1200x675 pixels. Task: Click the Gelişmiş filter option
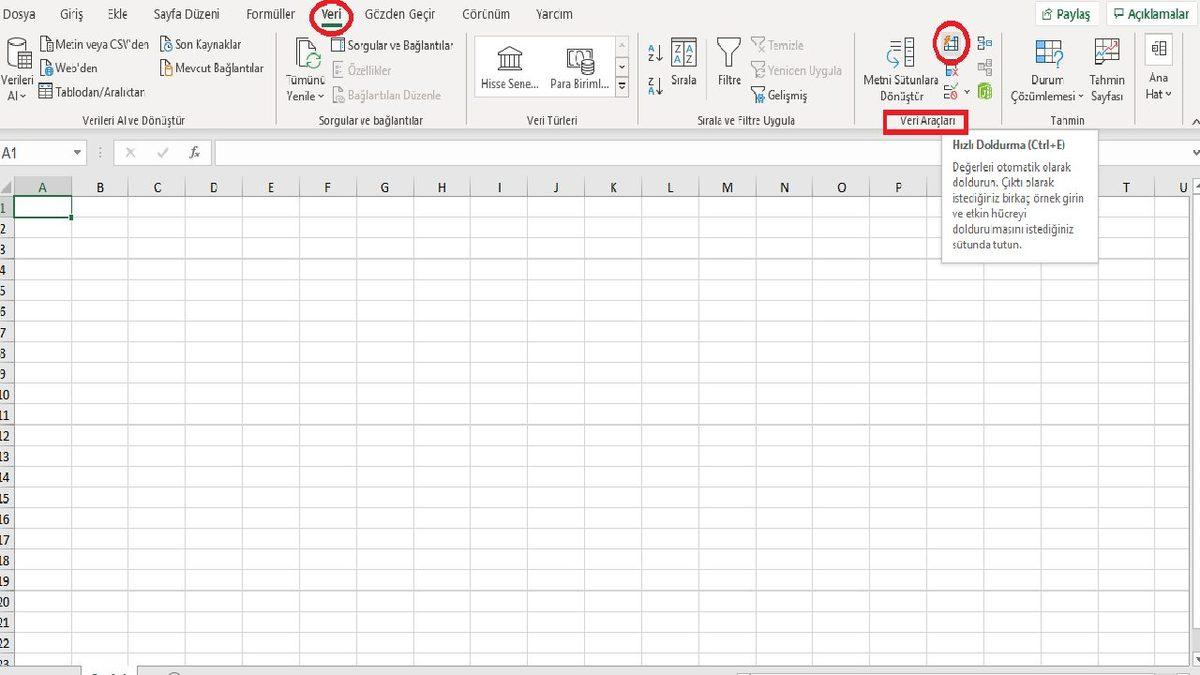point(785,94)
